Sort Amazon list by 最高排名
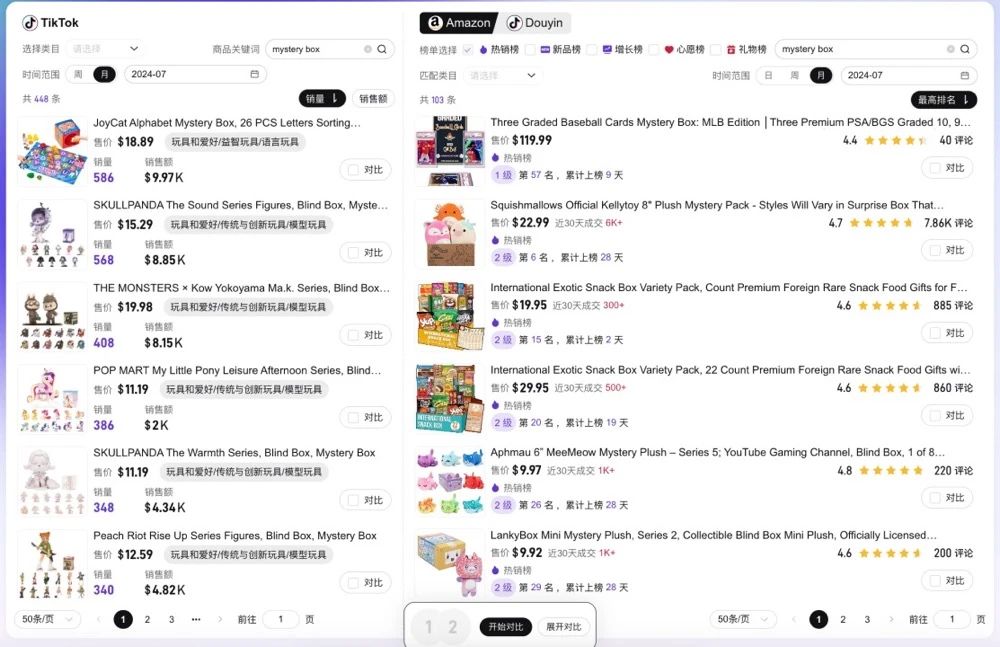The width and height of the screenshot is (1000, 647). [943, 100]
